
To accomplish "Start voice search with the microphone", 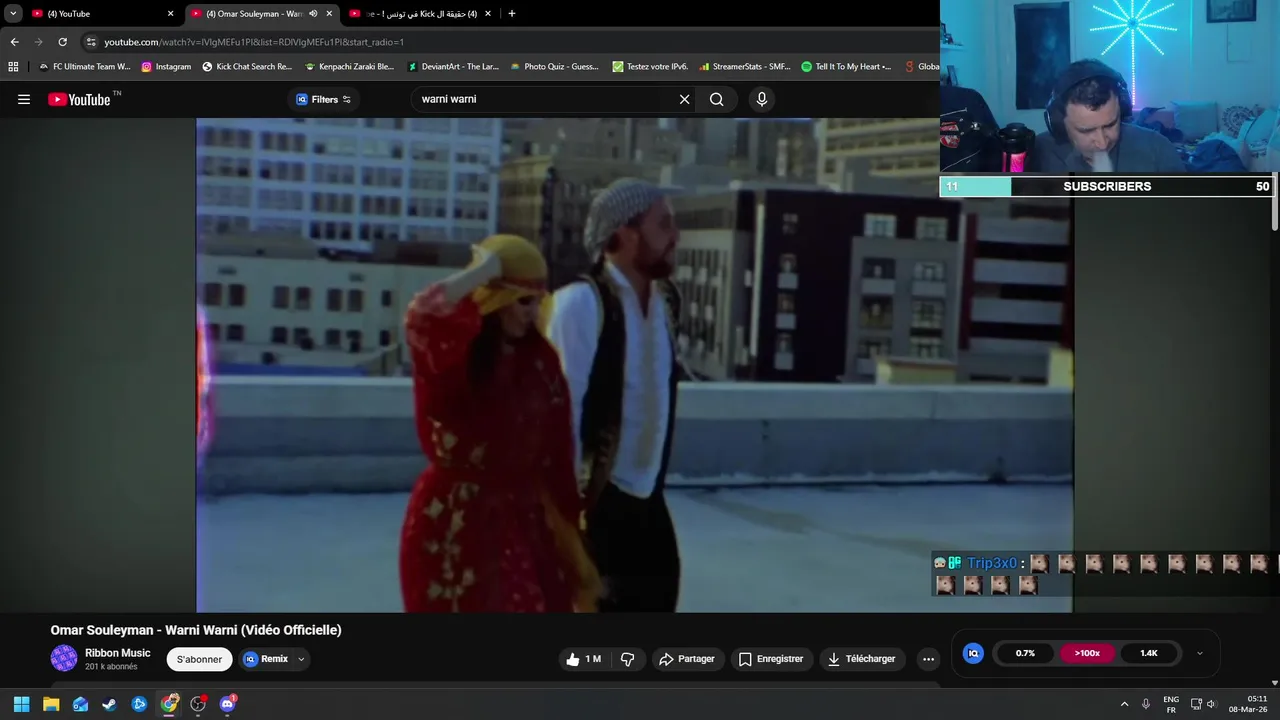I will coord(762,99).
